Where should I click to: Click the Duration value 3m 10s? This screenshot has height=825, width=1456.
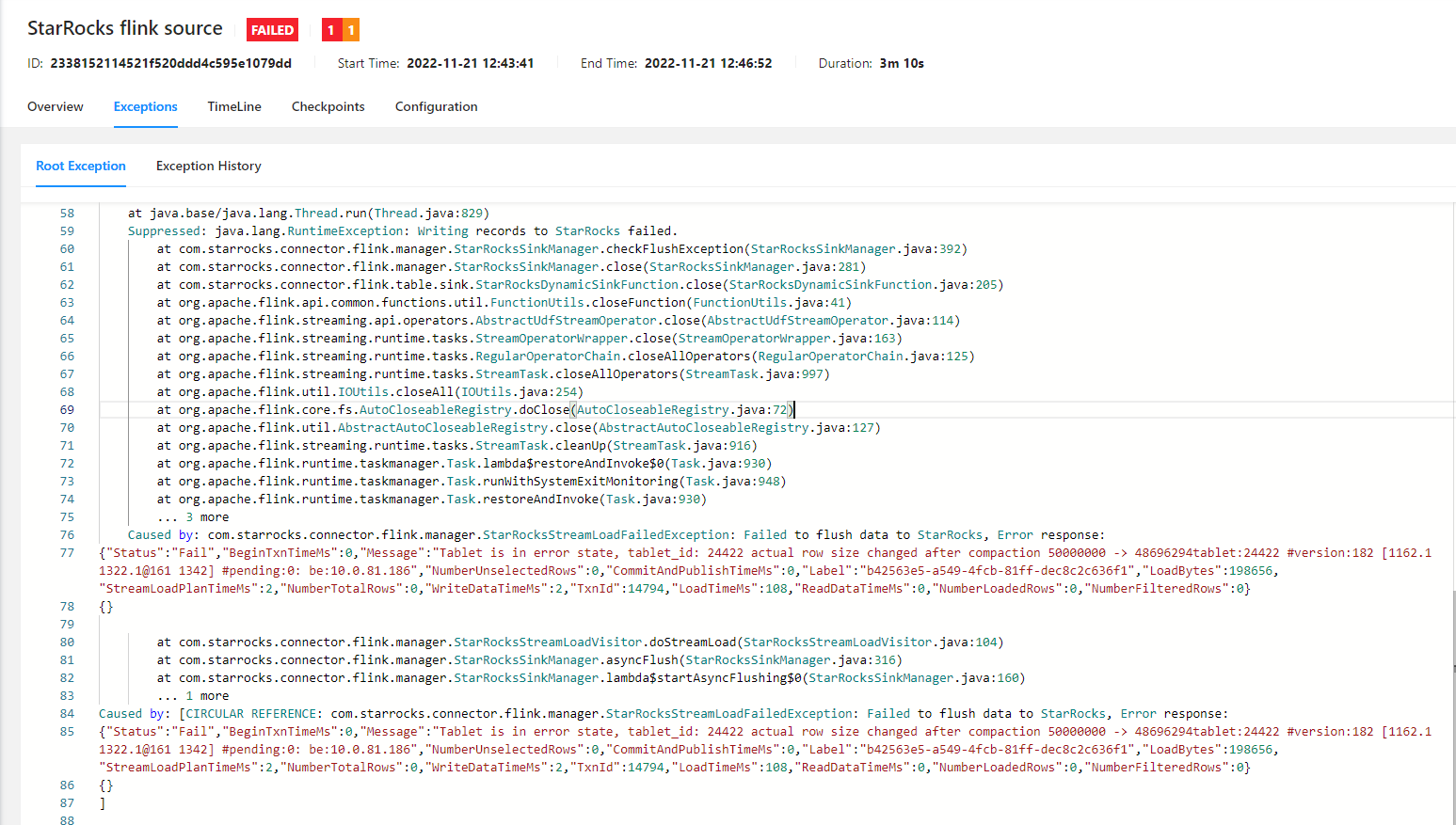point(902,63)
